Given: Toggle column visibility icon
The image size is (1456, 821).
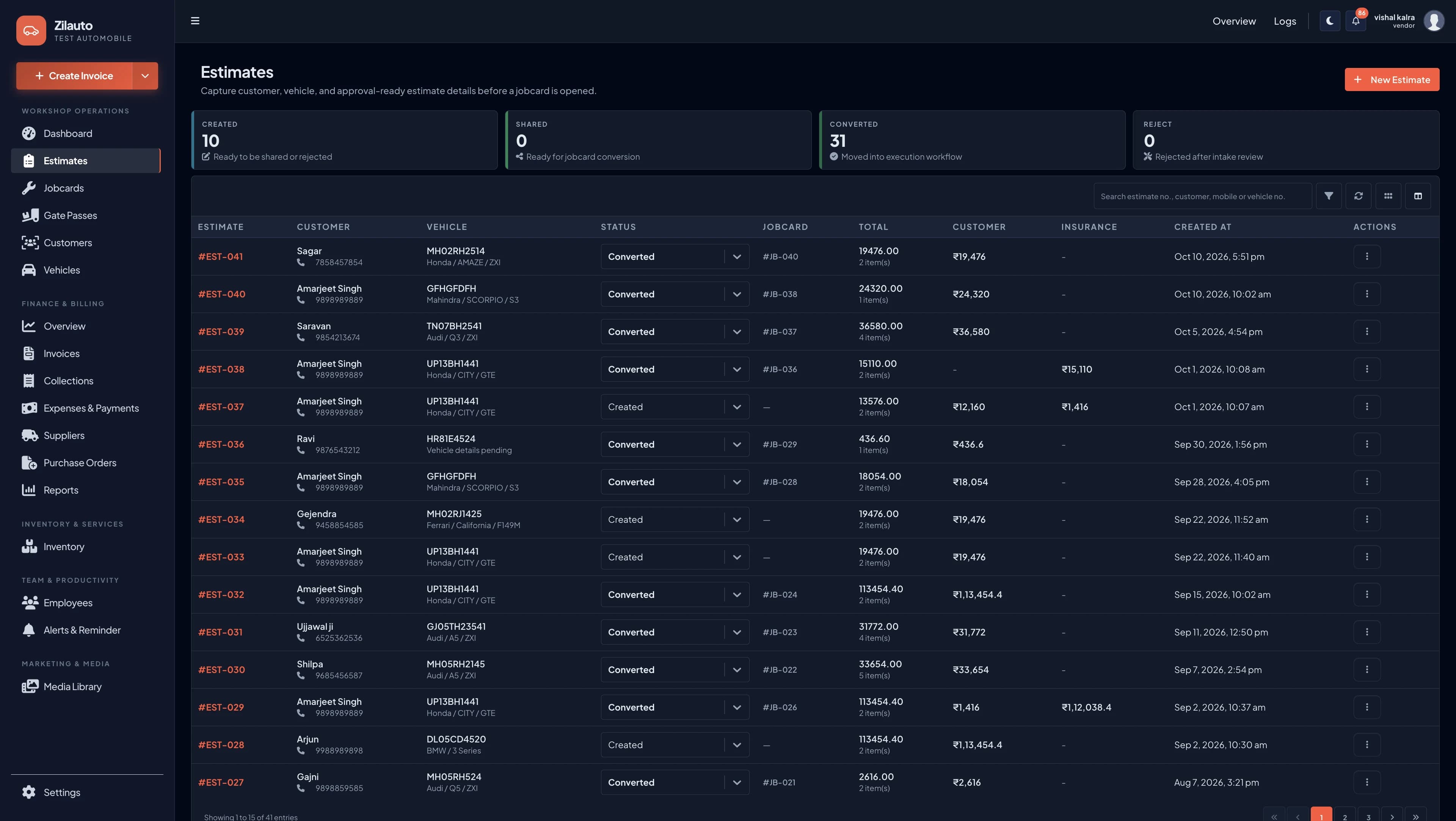Looking at the screenshot, I should pos(1418,196).
